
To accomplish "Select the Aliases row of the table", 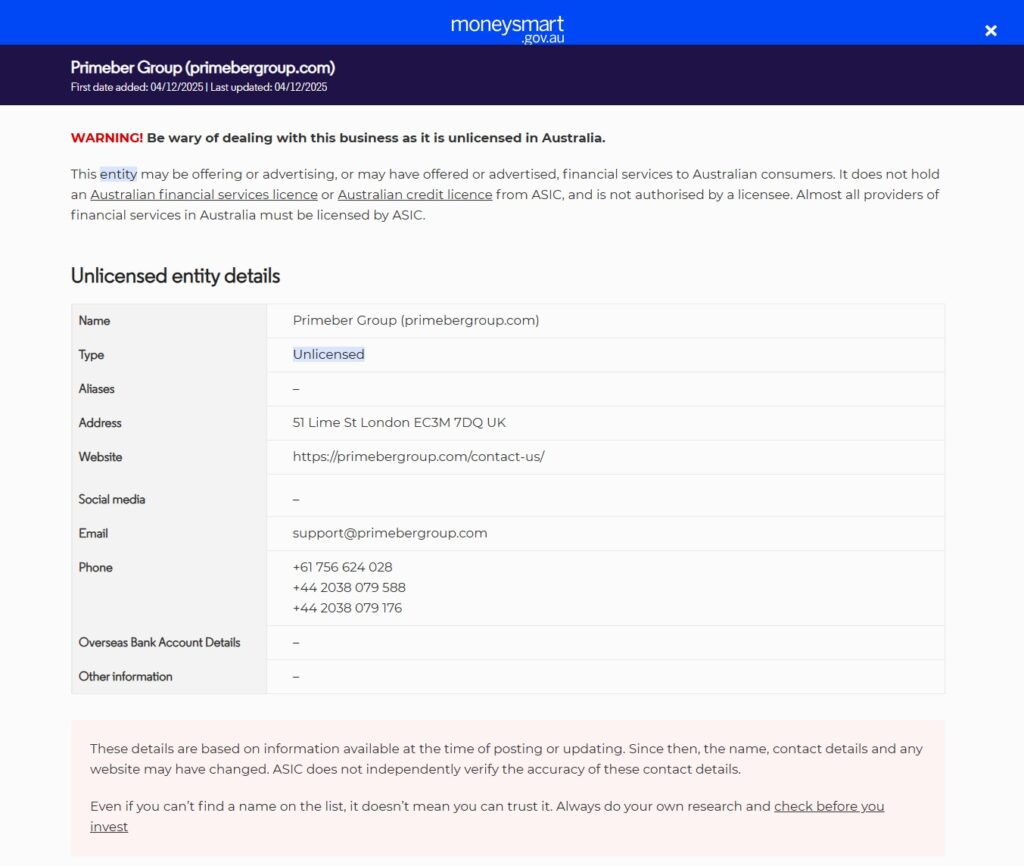I will 96,388.
